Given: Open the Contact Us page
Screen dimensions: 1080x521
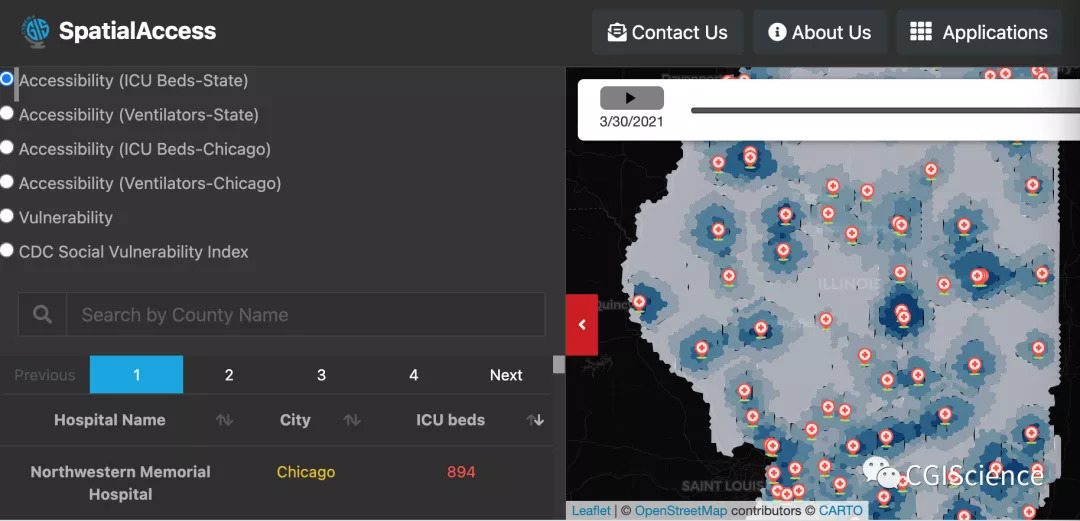Looking at the screenshot, I should pyautogui.click(x=666, y=33).
